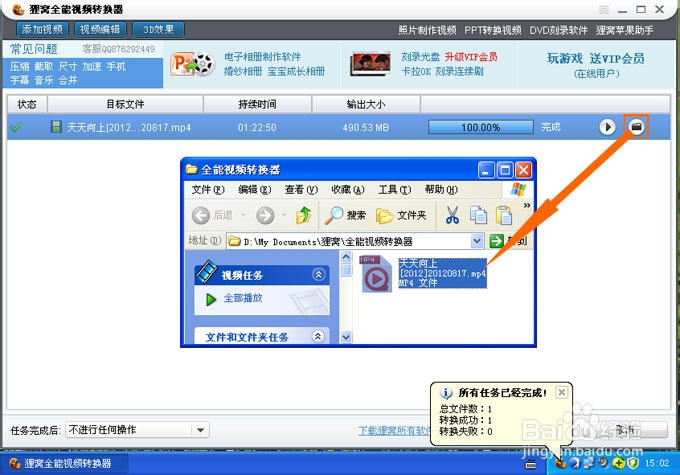Sort by the 目标文件 column header
This screenshot has width=680, height=475.
pyautogui.click(x=125, y=105)
